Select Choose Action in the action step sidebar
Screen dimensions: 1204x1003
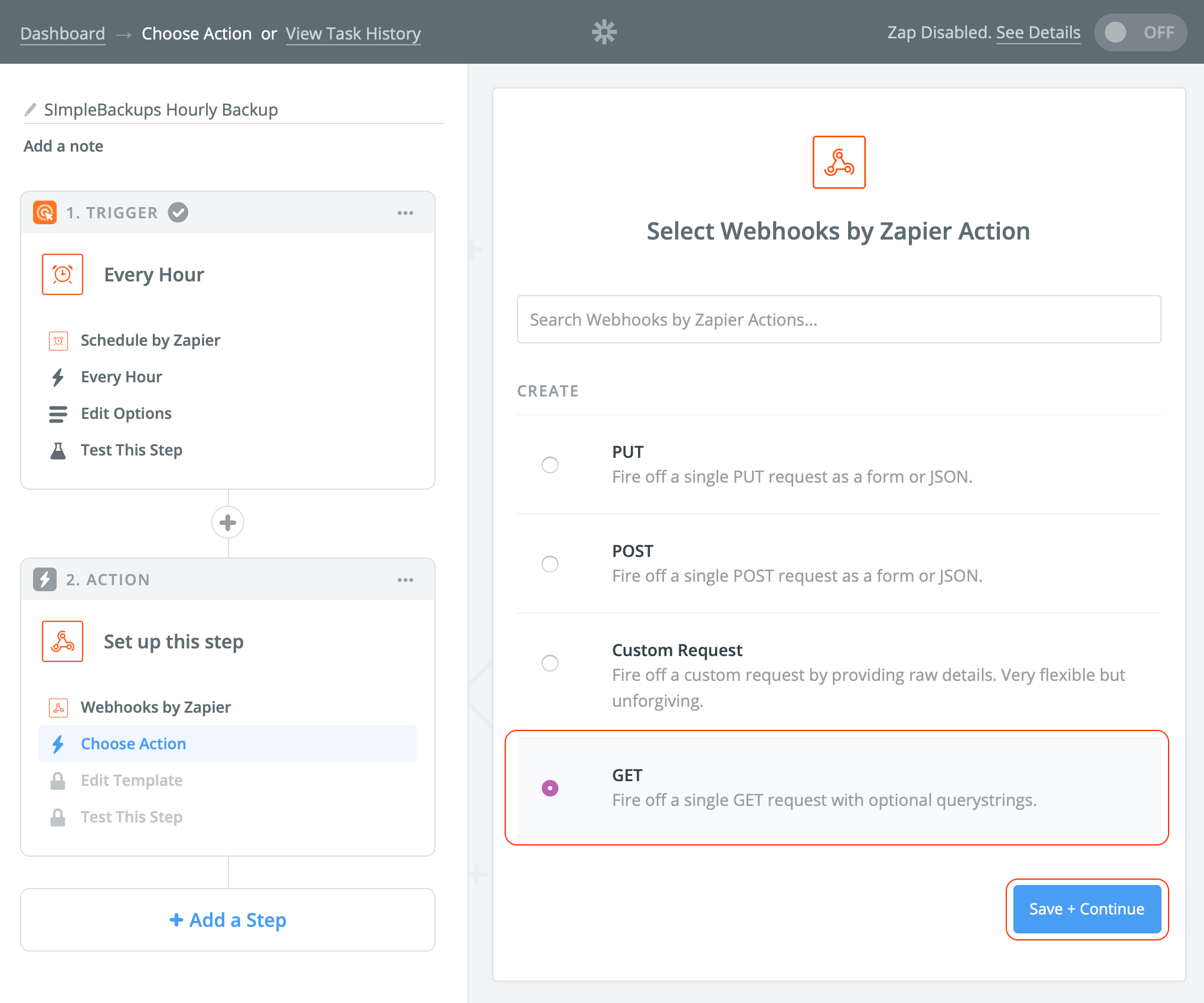coord(133,743)
